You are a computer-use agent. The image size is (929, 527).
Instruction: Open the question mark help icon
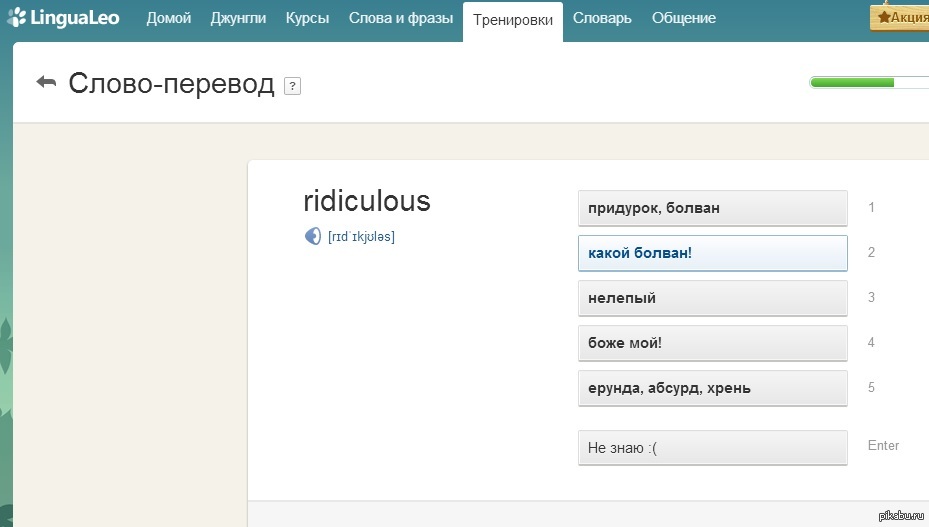coord(292,86)
